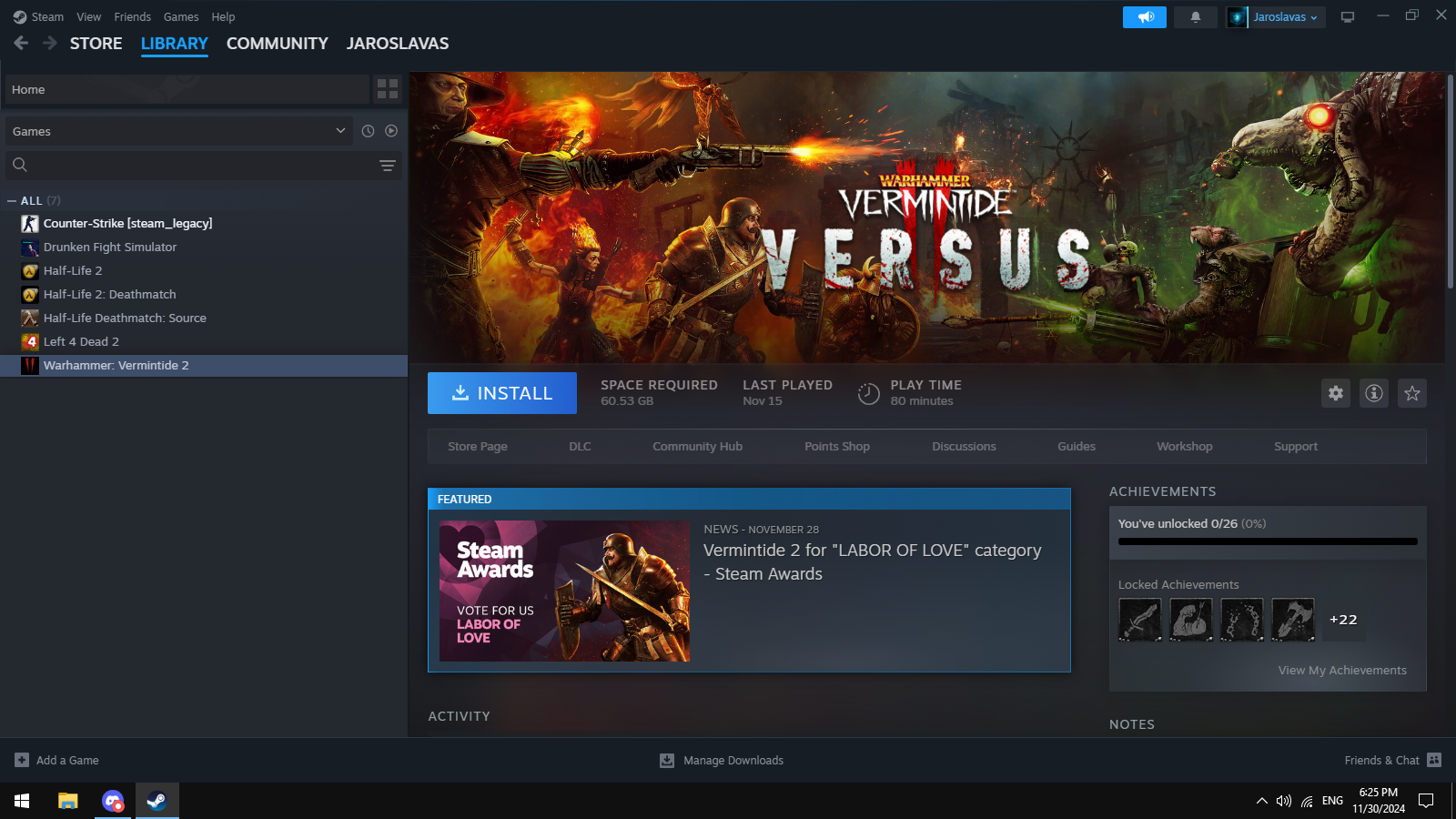Open the library filter options icon

point(387,165)
